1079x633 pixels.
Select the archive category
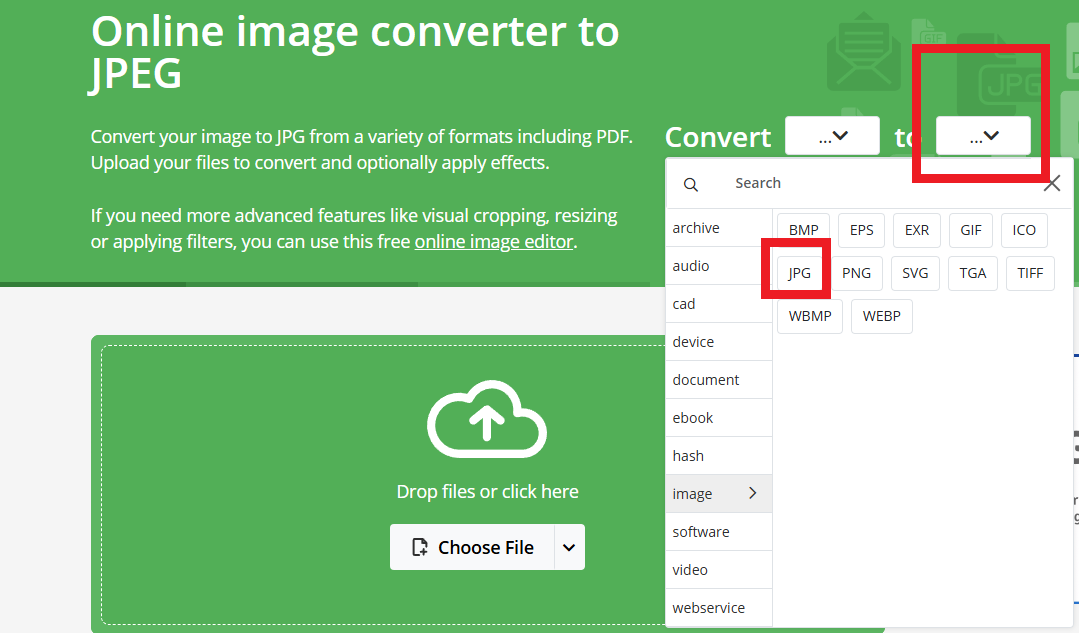[718, 228]
